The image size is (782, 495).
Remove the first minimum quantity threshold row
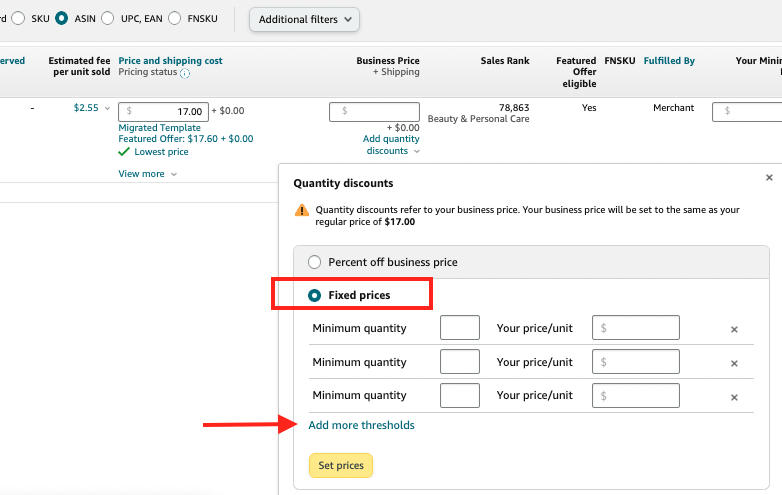[734, 329]
